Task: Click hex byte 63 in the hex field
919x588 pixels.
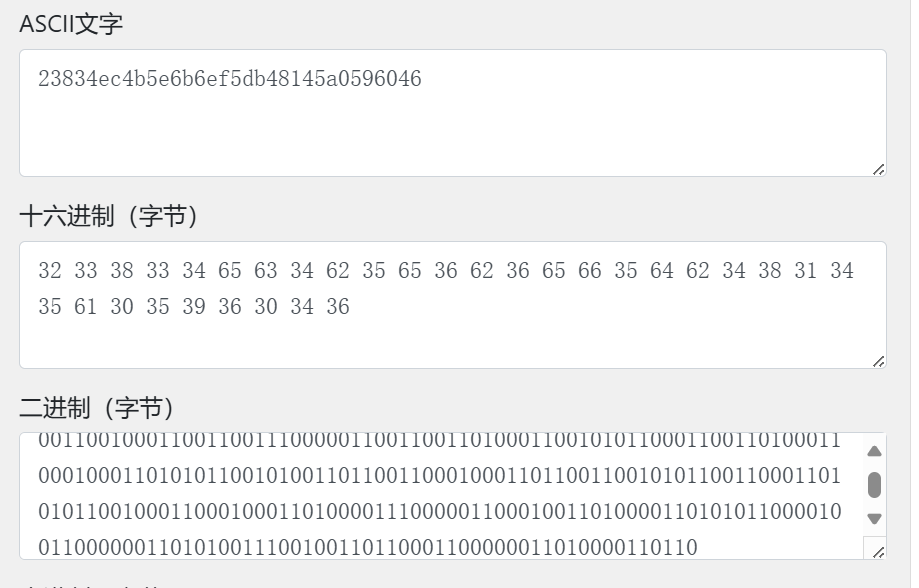Action: pos(266,271)
